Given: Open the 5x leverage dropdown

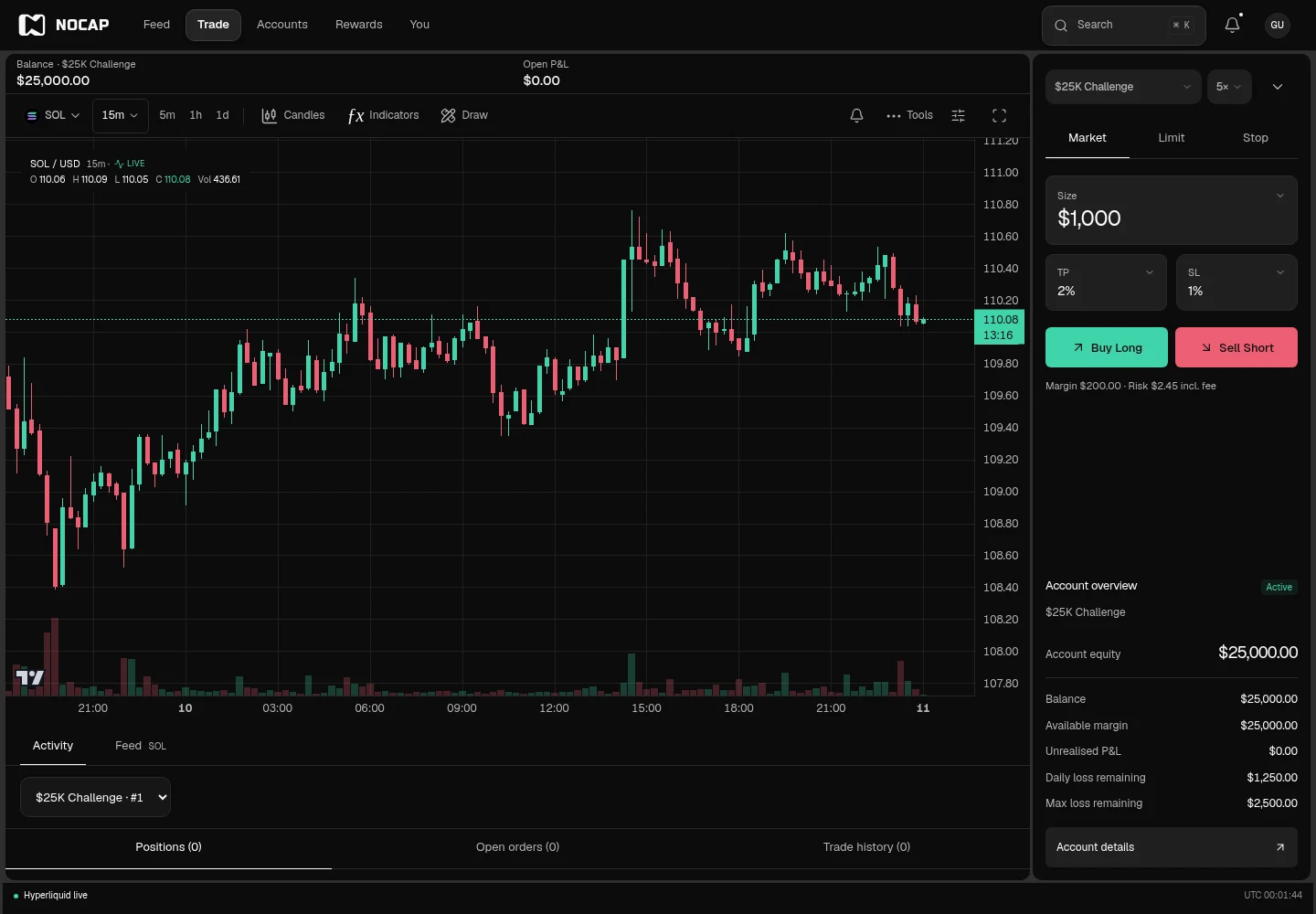Looking at the screenshot, I should pos(1229,87).
